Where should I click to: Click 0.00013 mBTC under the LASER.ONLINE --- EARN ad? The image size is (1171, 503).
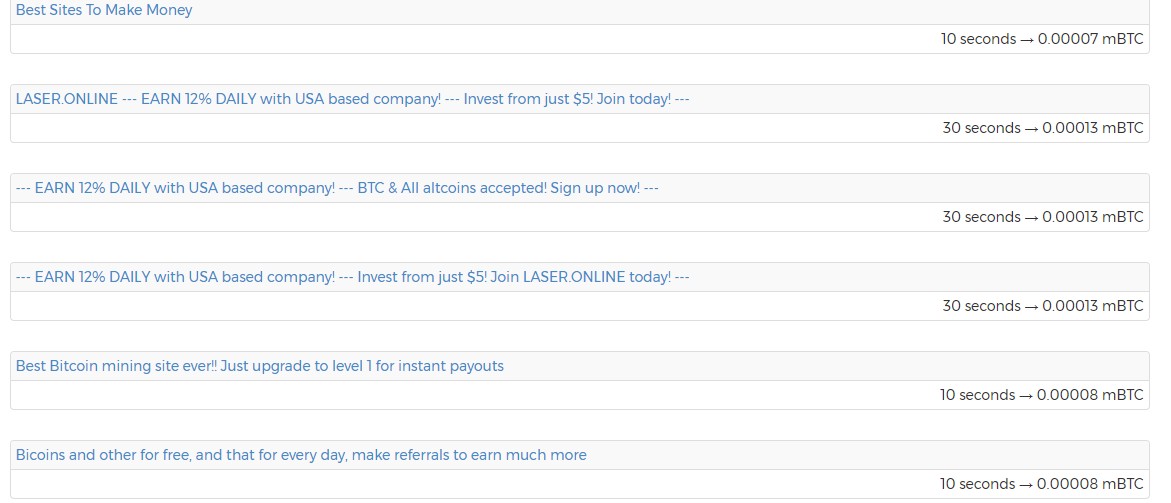click(1092, 128)
